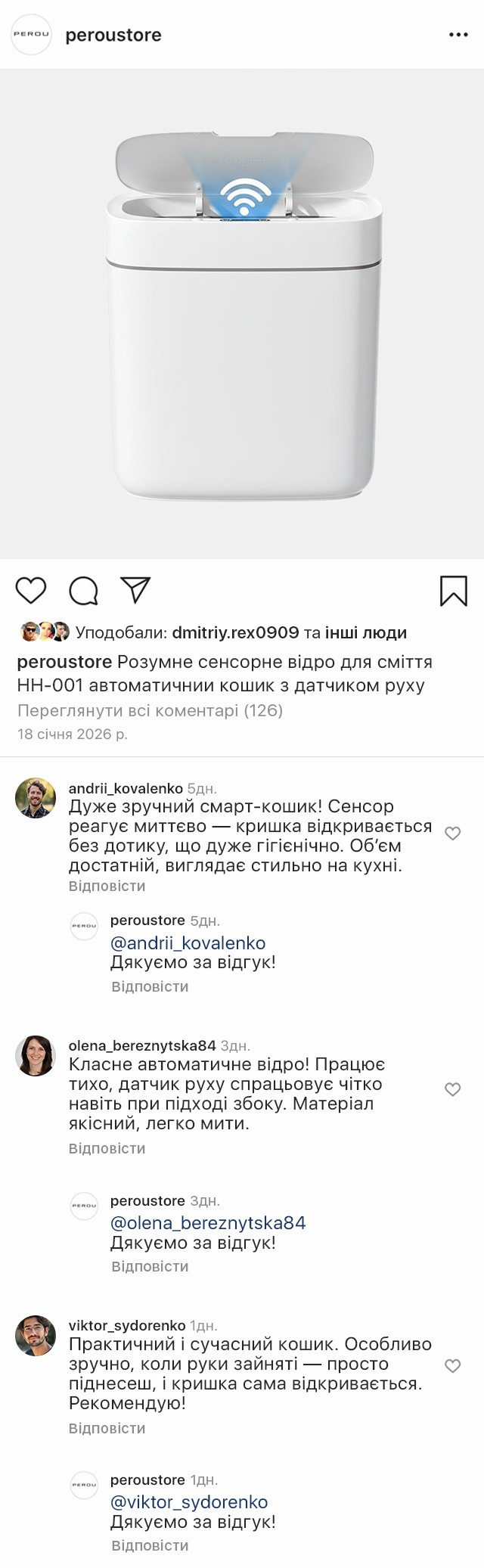Open the @olena_bereznytska84 mention link

coord(208,1223)
